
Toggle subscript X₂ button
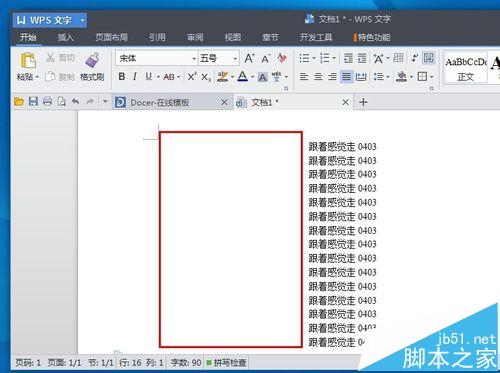click(x=206, y=77)
